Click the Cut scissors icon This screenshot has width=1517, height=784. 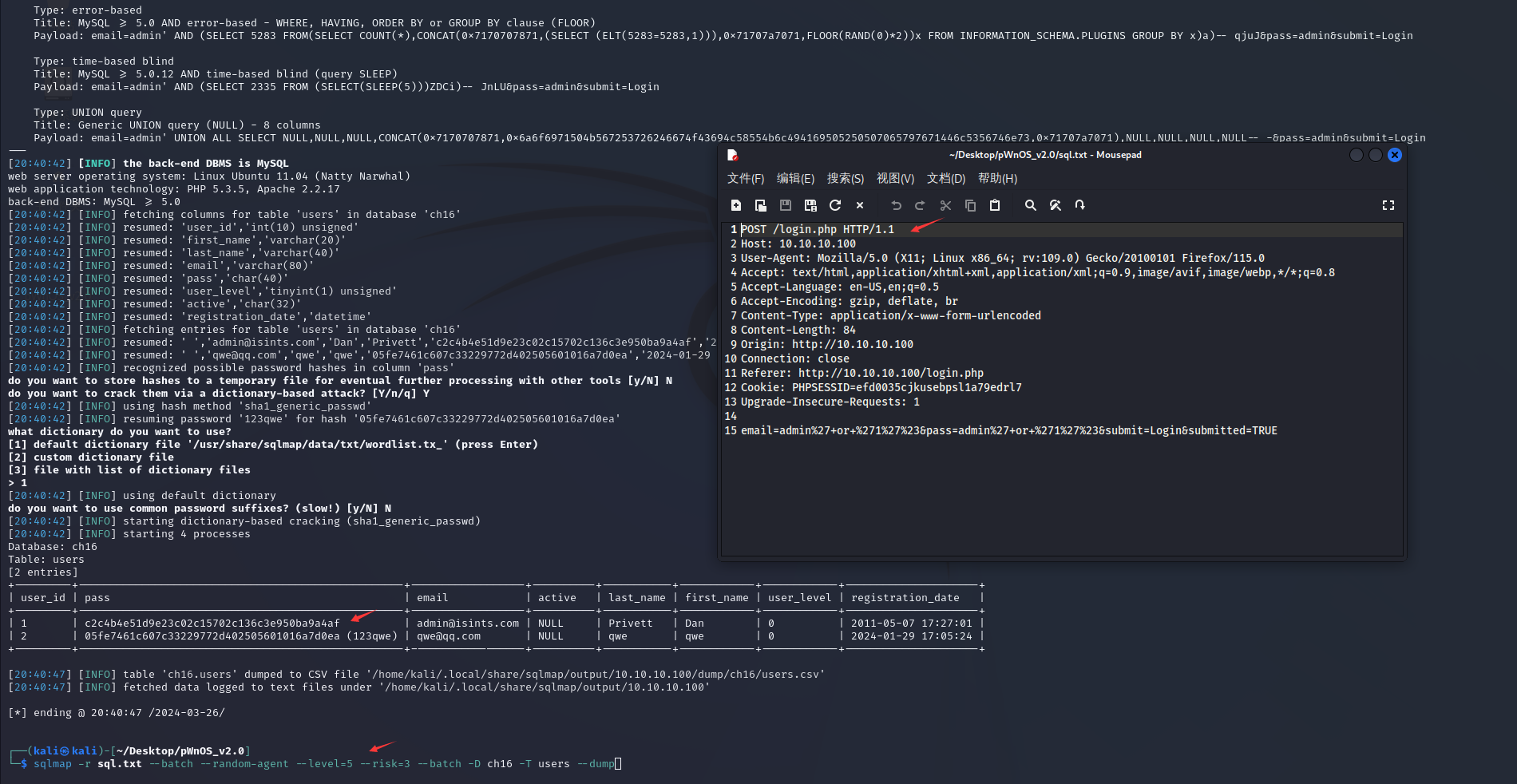pyautogui.click(x=945, y=205)
